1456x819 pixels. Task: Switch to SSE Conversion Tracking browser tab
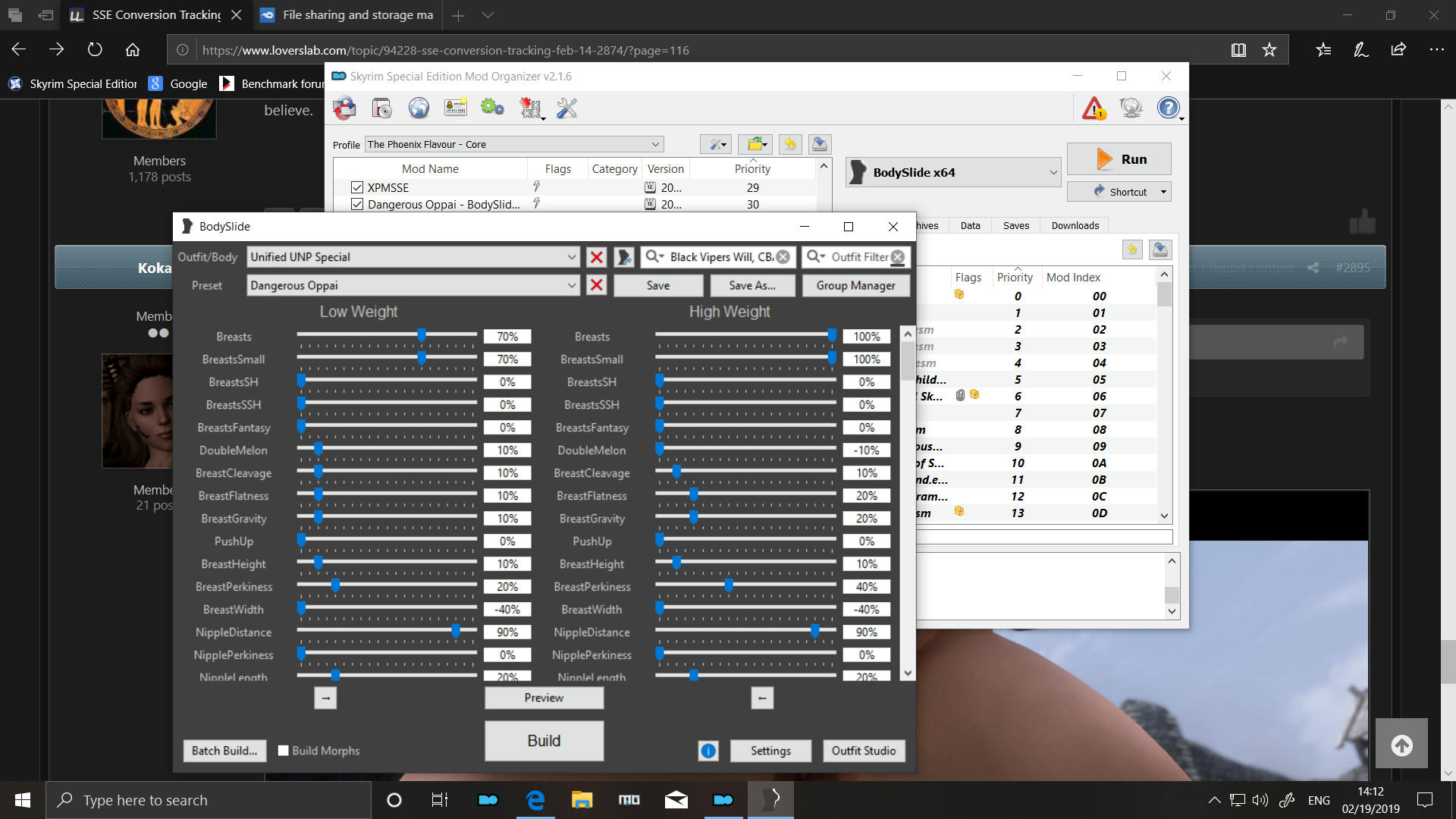[156, 15]
